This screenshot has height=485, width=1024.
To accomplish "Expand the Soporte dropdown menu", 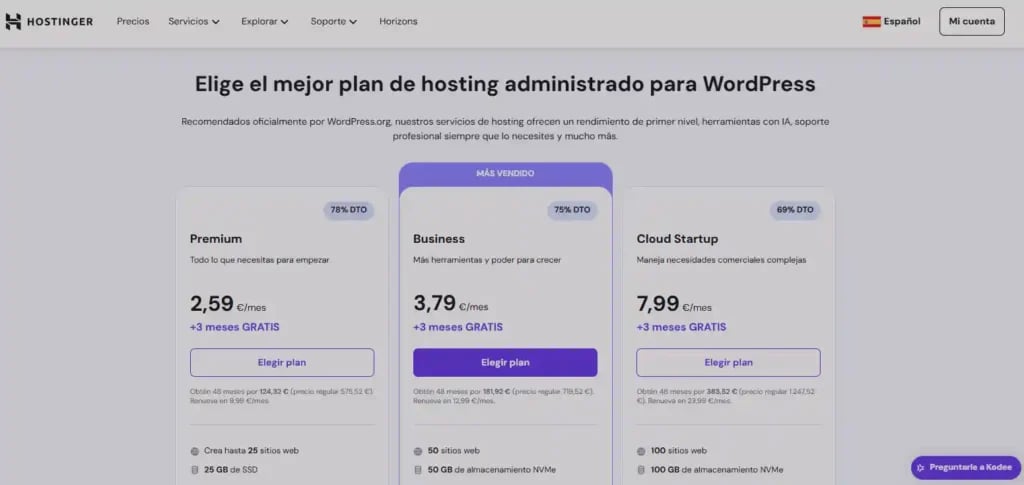I will coord(334,22).
